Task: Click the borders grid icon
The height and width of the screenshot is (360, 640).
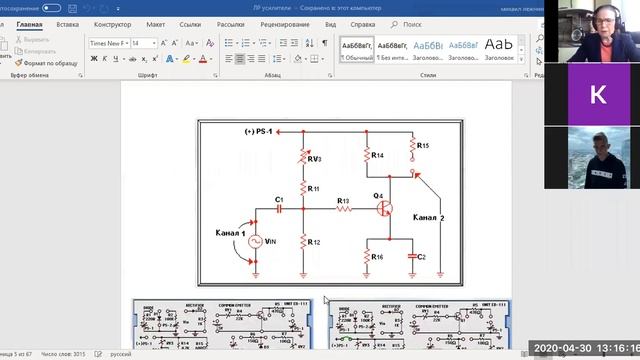Action: (x=314, y=59)
